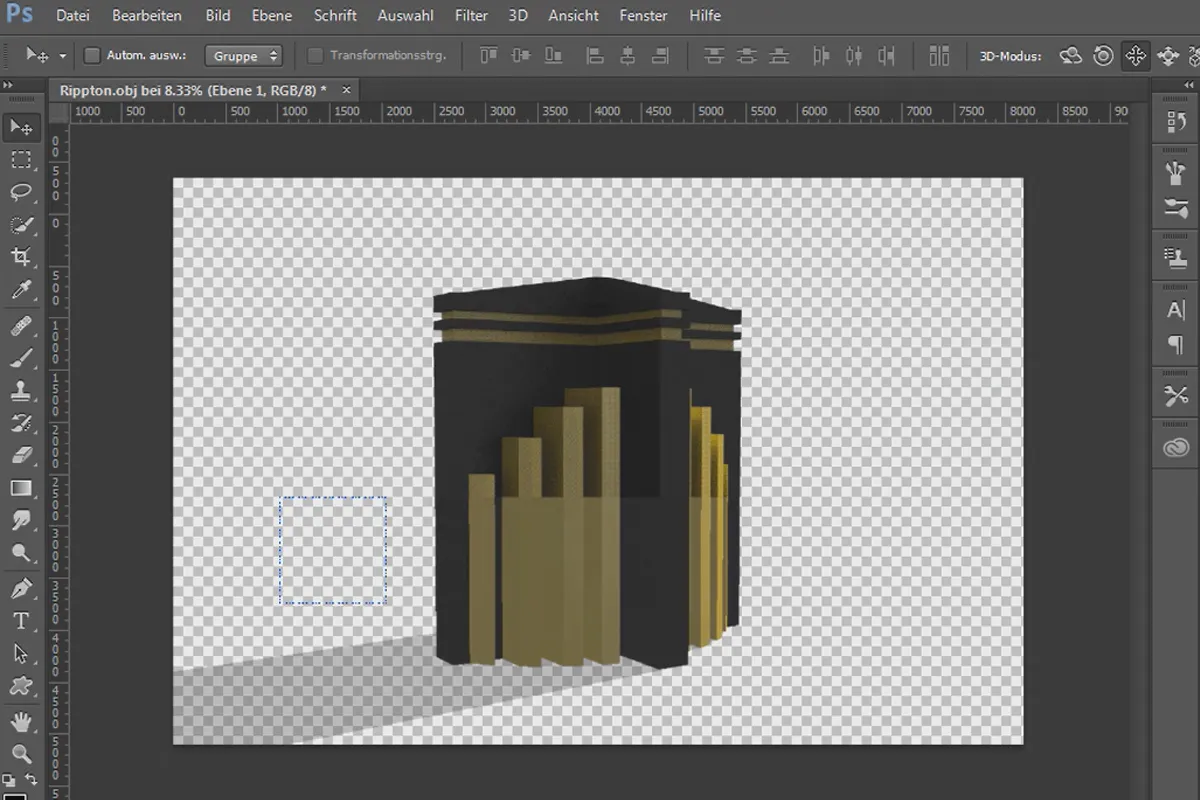Open the History panel icon
Screen dimensions: 1200x800
coord(1176,123)
